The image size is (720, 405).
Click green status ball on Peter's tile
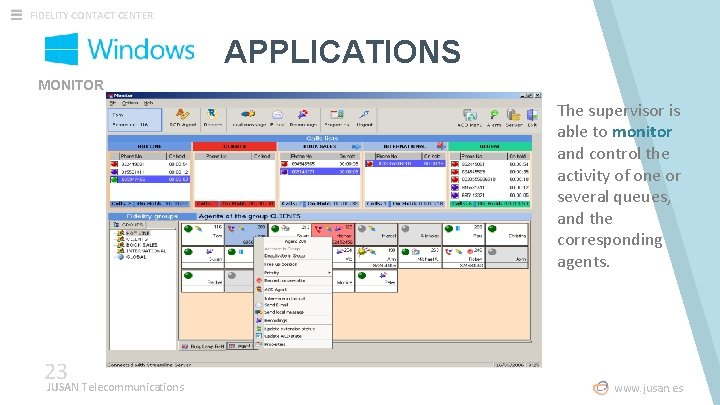coord(362,276)
